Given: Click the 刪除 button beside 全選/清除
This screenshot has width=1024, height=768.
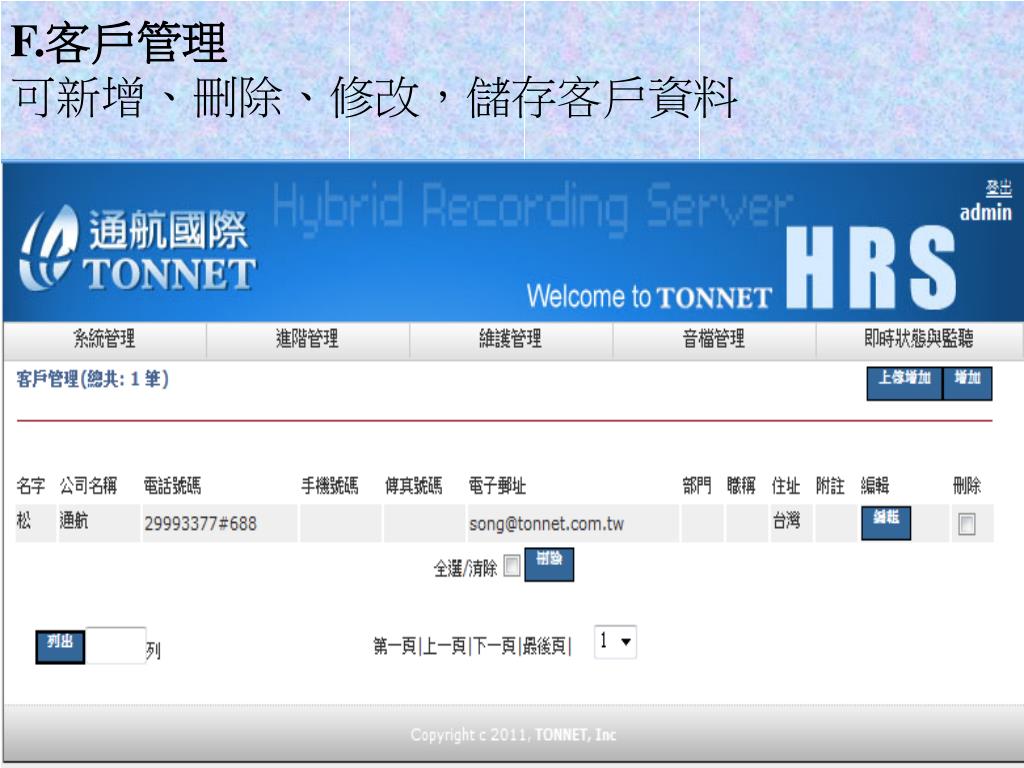Looking at the screenshot, I should [x=549, y=564].
